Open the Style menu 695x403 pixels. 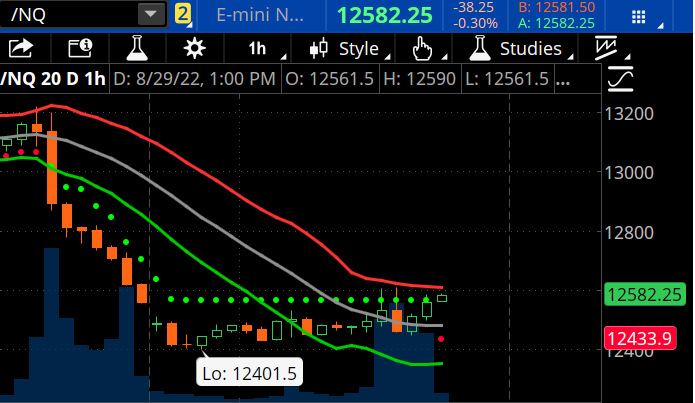click(350, 48)
